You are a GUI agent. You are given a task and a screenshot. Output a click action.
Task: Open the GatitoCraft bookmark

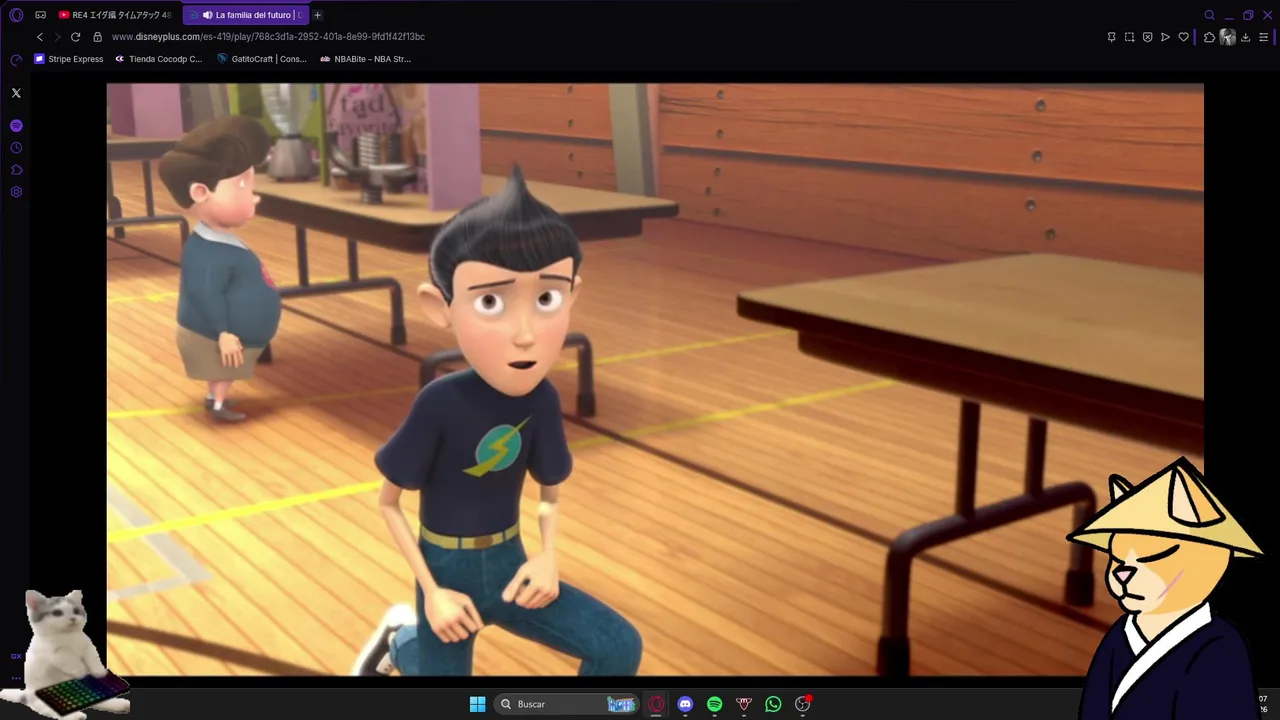pyautogui.click(x=262, y=59)
